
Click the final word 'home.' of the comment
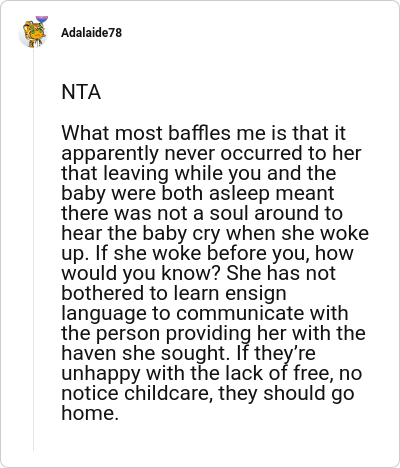[x=90, y=413]
